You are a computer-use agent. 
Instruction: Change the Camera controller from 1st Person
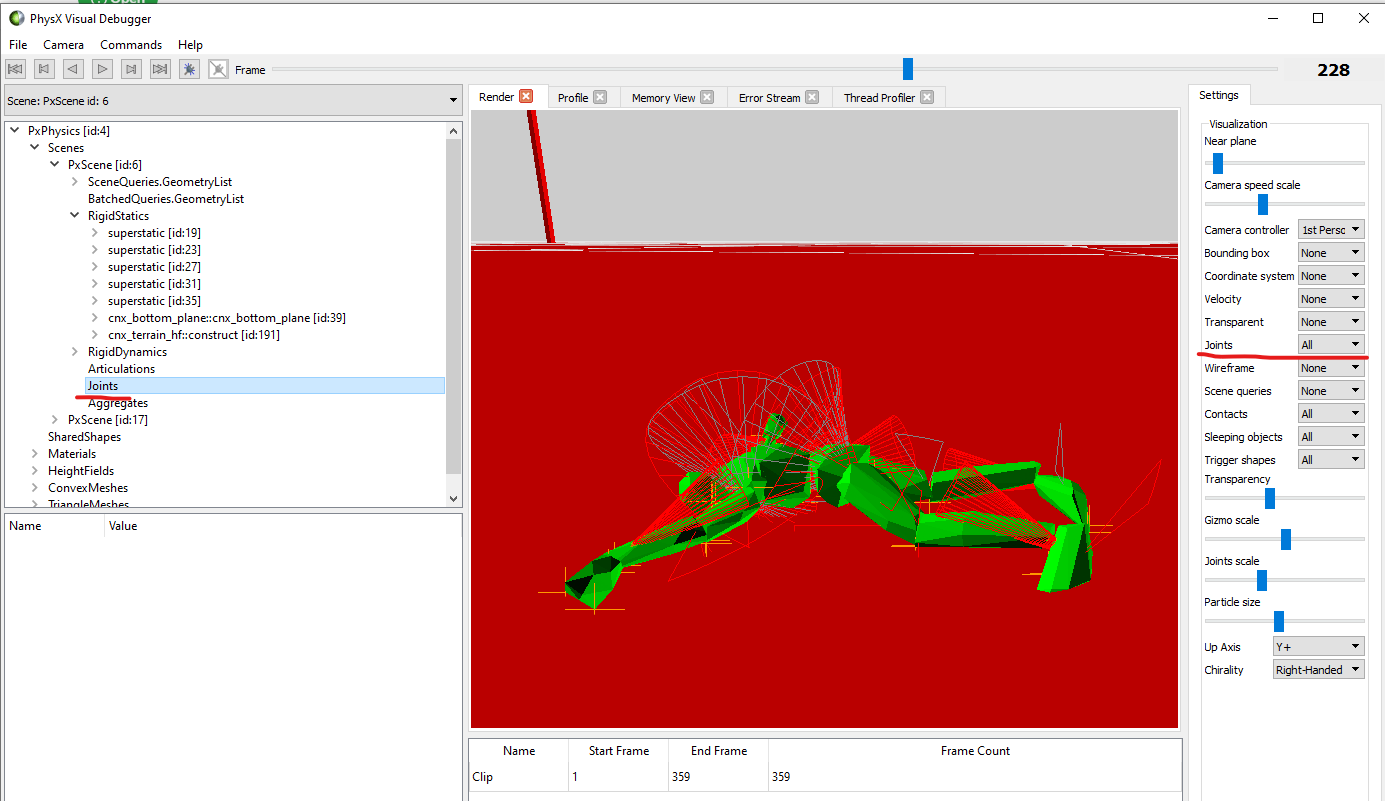pyautogui.click(x=1330, y=229)
